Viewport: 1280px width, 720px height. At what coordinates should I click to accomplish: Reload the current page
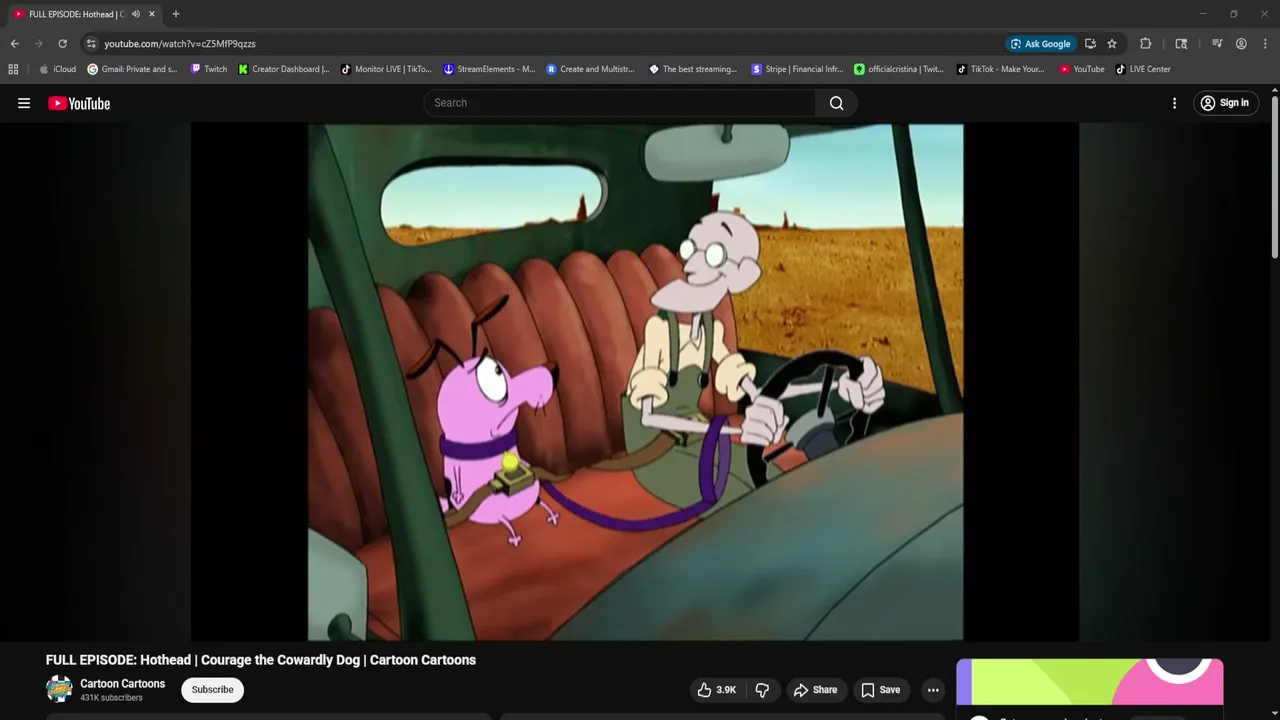62,44
